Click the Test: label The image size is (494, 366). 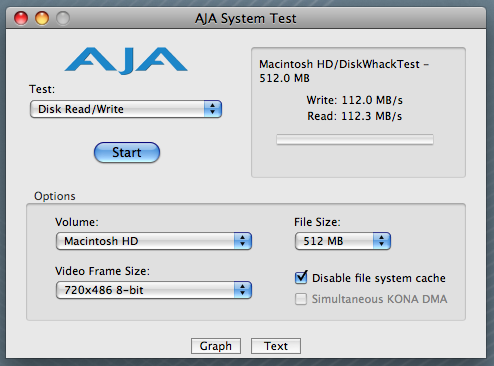point(42,89)
